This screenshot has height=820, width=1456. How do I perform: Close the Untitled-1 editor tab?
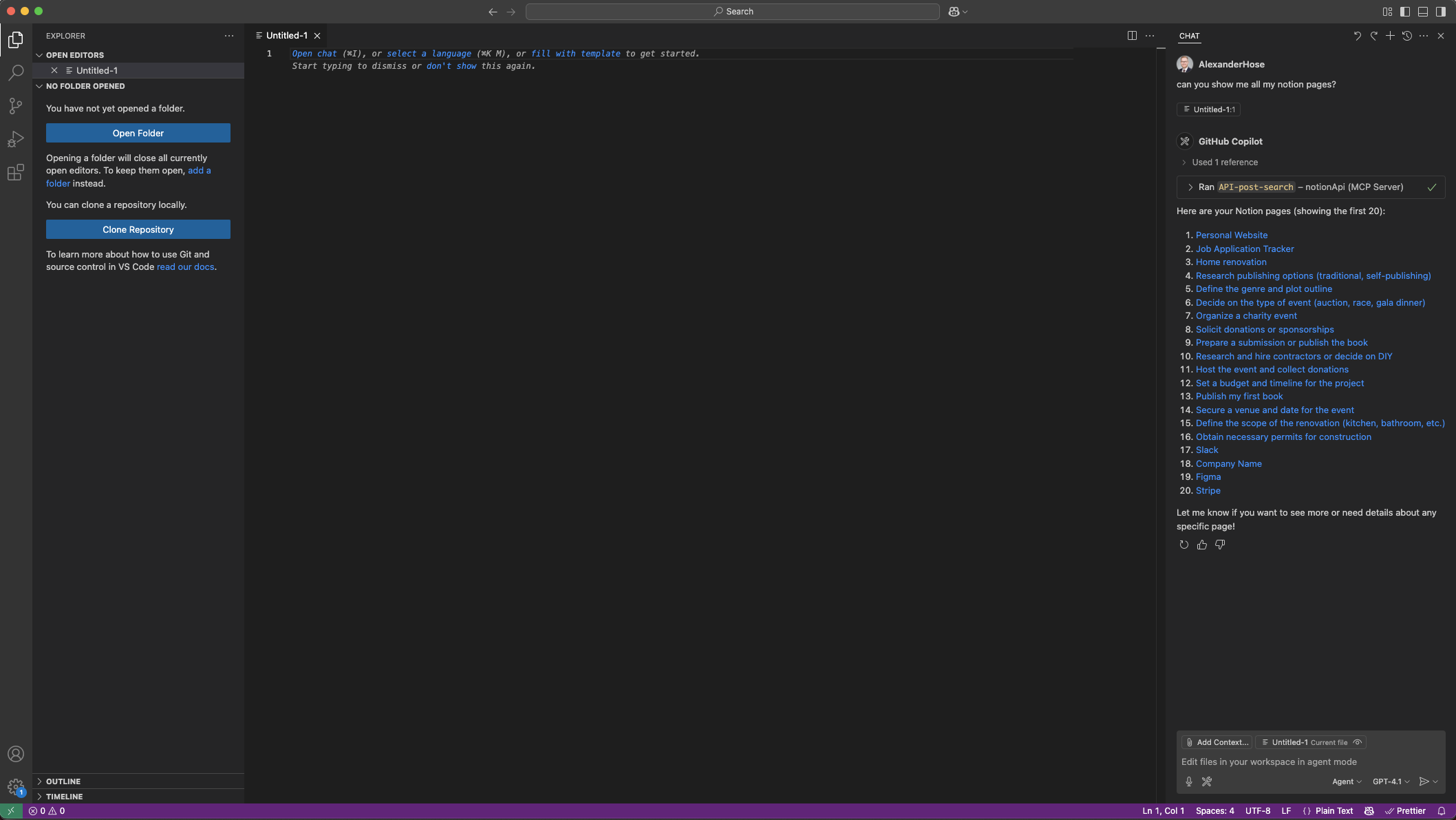pos(317,36)
